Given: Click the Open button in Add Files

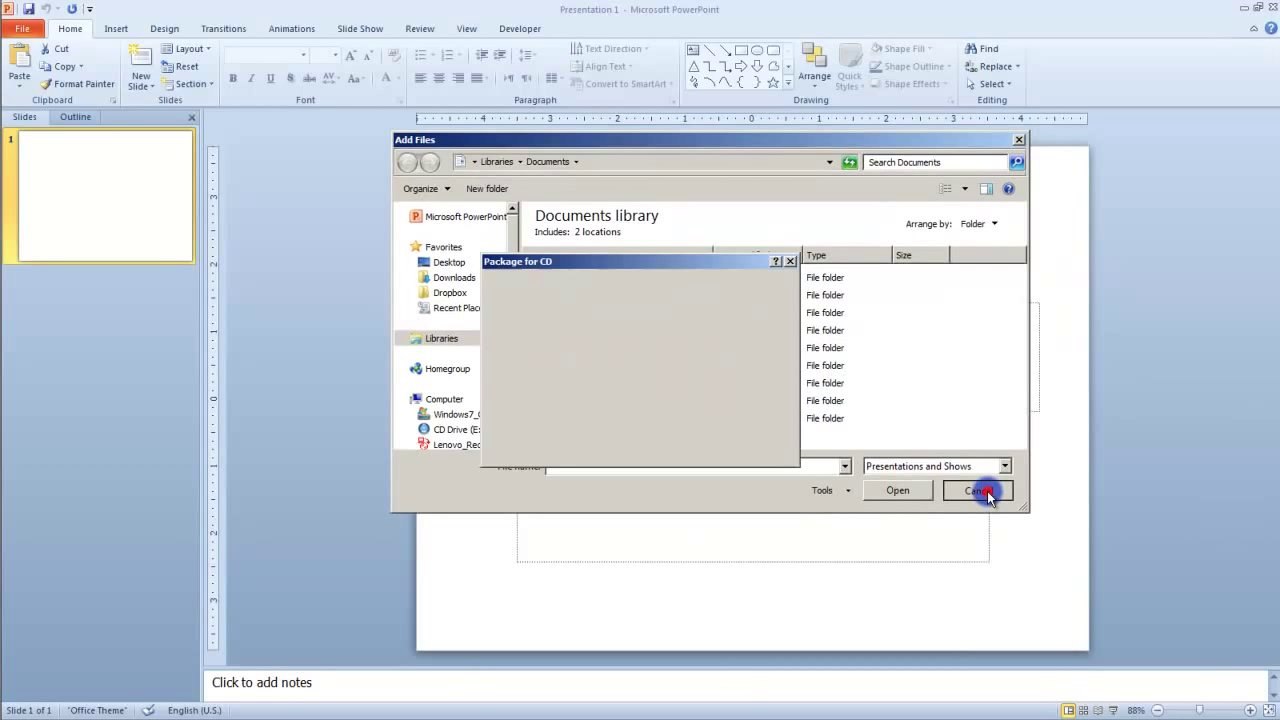Looking at the screenshot, I should coord(897,490).
